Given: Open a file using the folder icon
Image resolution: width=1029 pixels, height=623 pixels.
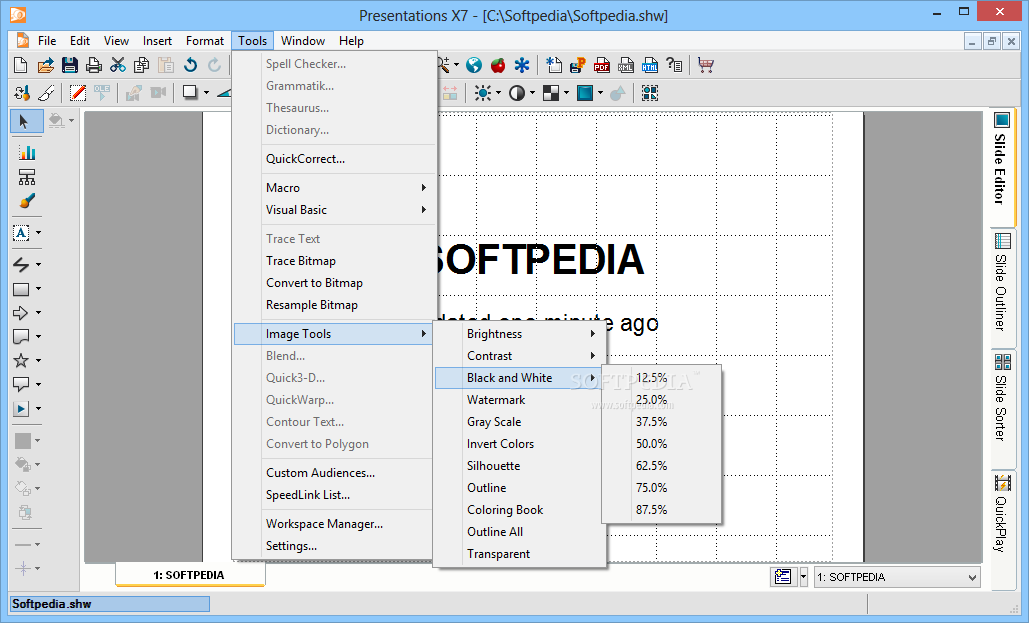Looking at the screenshot, I should point(45,65).
